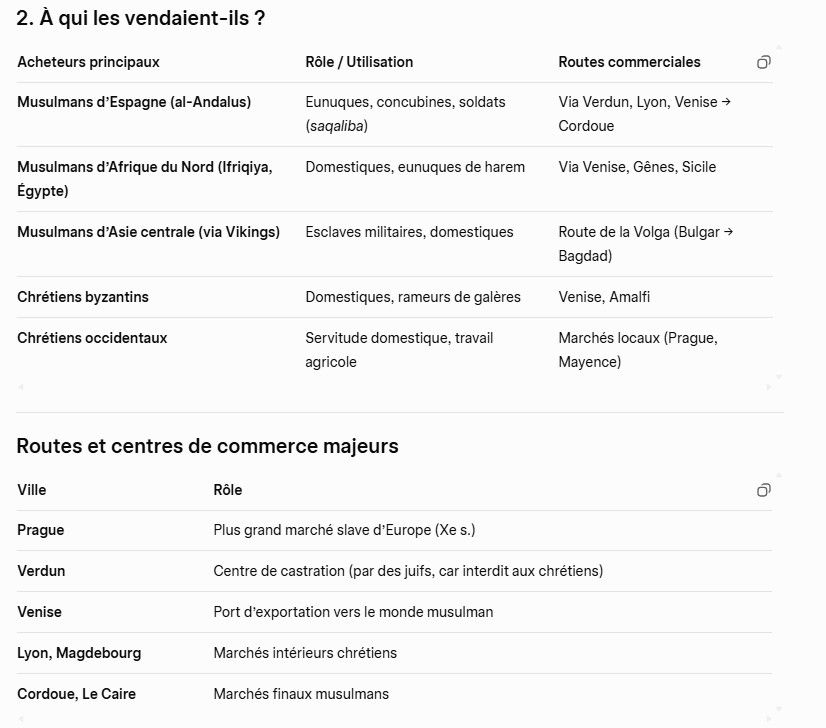Click the 'Lyon, Magdebourg' city cell
The image size is (826, 728).
pos(79,653)
